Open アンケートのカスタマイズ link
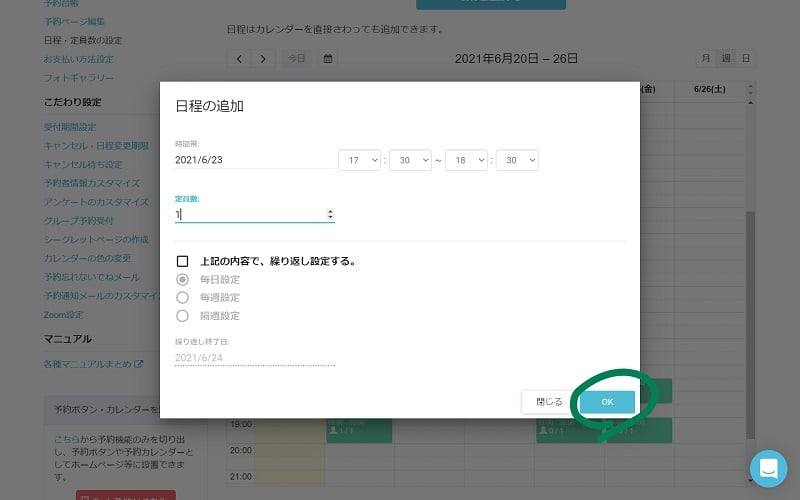 [x=96, y=202]
